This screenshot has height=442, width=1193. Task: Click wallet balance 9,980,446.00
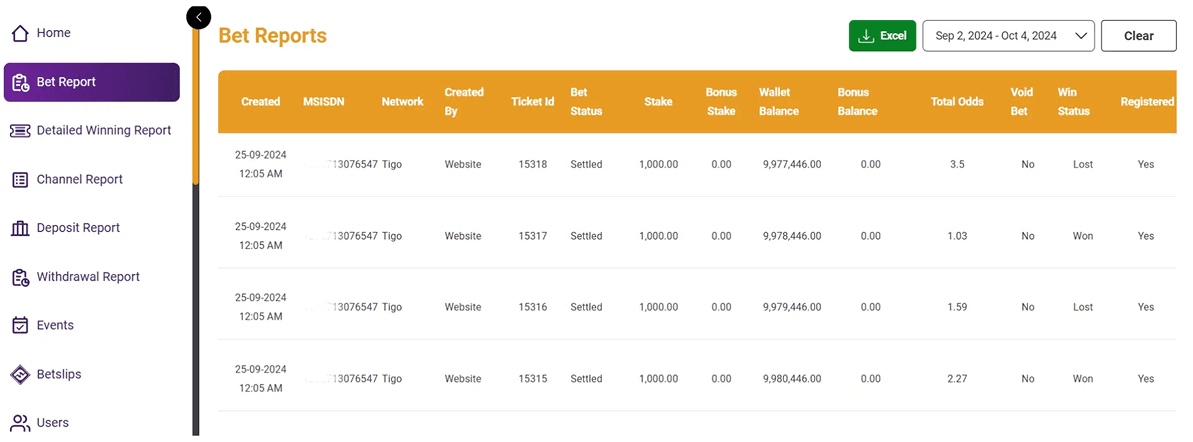(792, 379)
